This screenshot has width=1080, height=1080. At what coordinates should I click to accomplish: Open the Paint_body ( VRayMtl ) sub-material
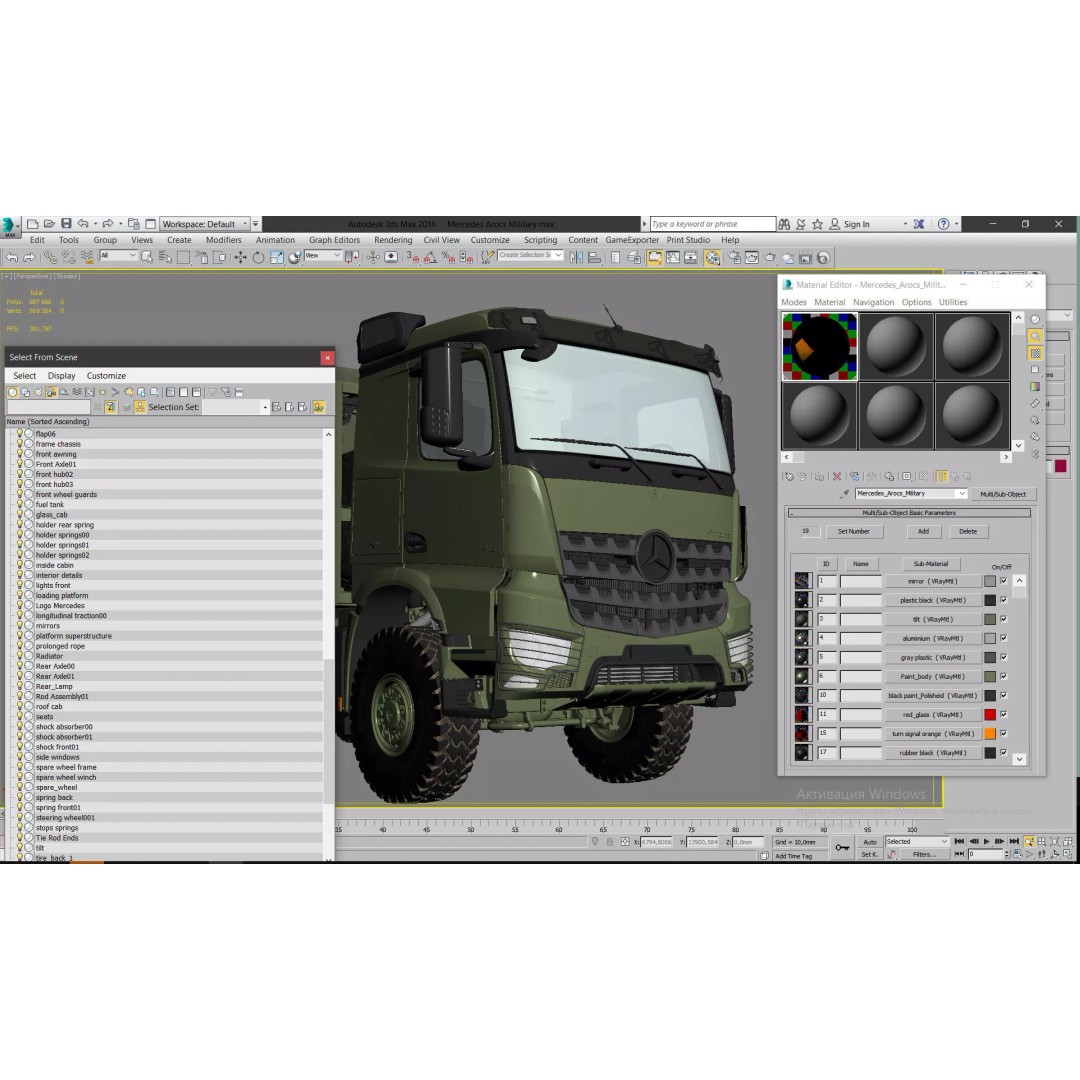(933, 676)
